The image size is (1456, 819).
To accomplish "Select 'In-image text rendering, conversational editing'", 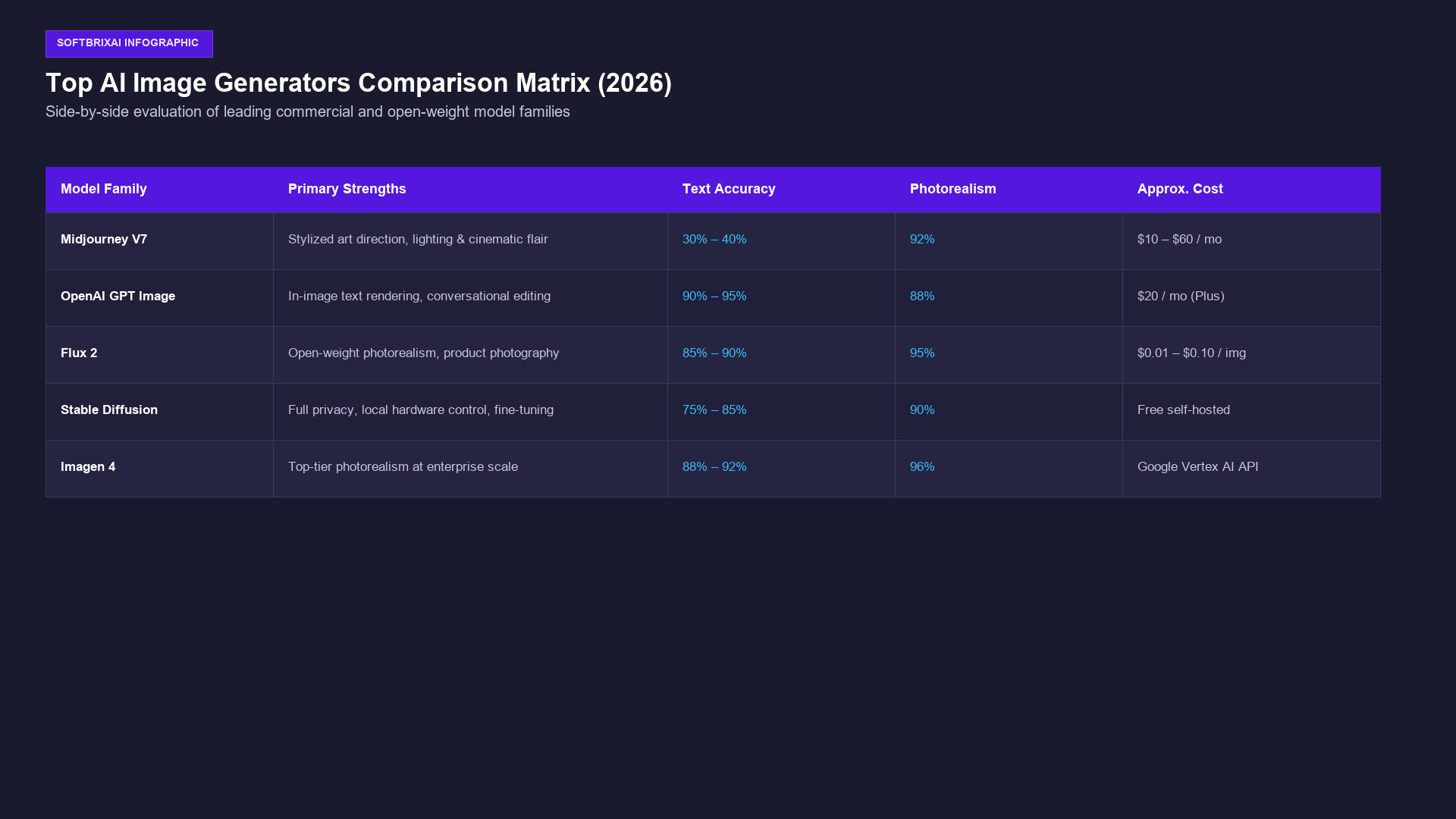I will [419, 297].
